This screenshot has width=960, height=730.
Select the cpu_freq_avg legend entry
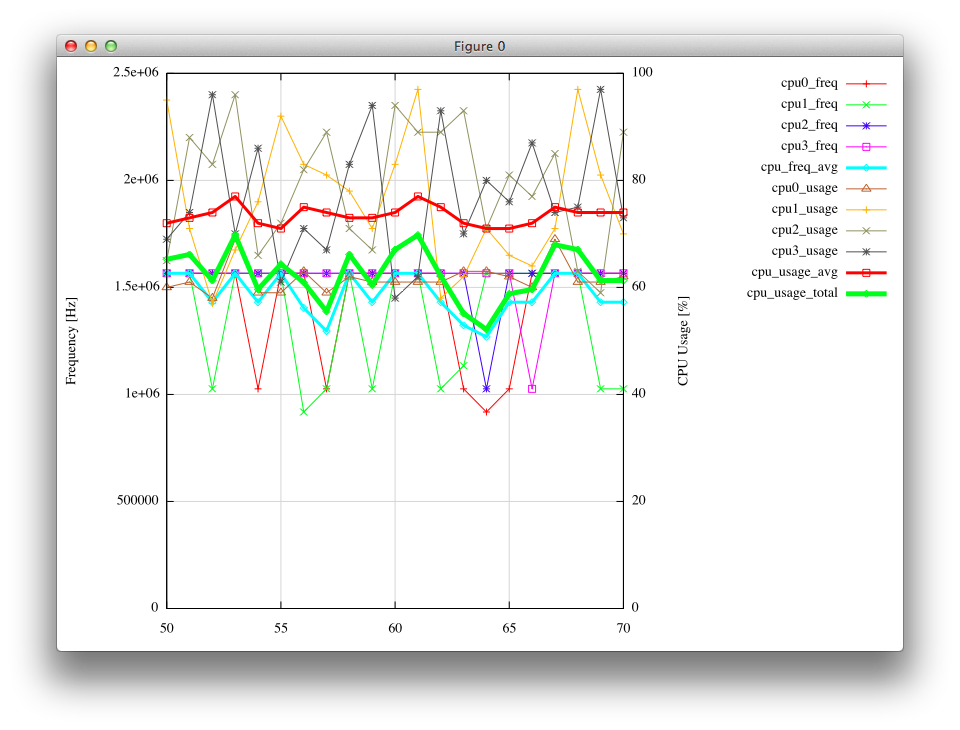(823, 167)
